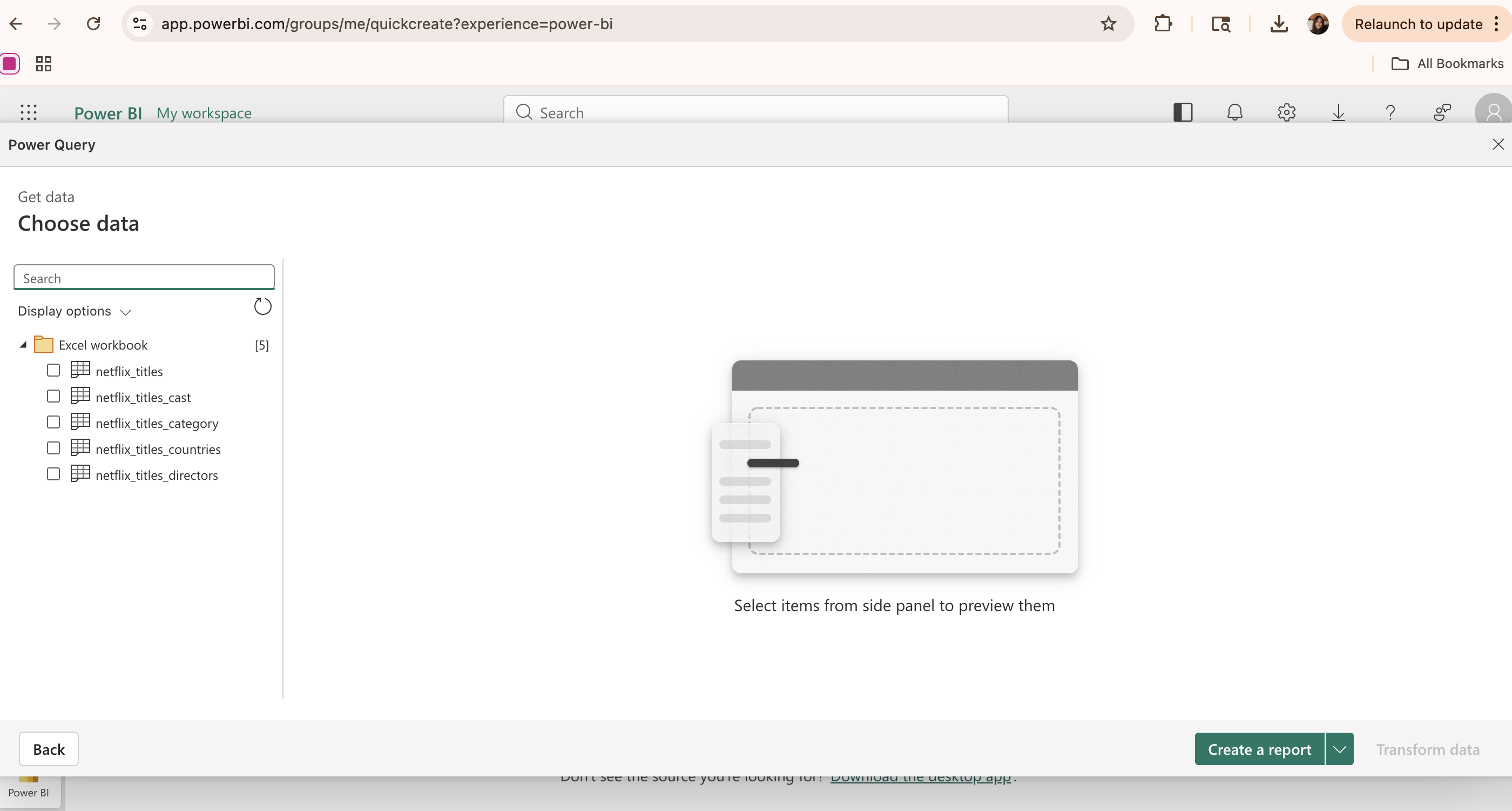The height and width of the screenshot is (811, 1512).
Task: Select the netflix_titles_directors checkbox
Action: pyautogui.click(x=53, y=474)
